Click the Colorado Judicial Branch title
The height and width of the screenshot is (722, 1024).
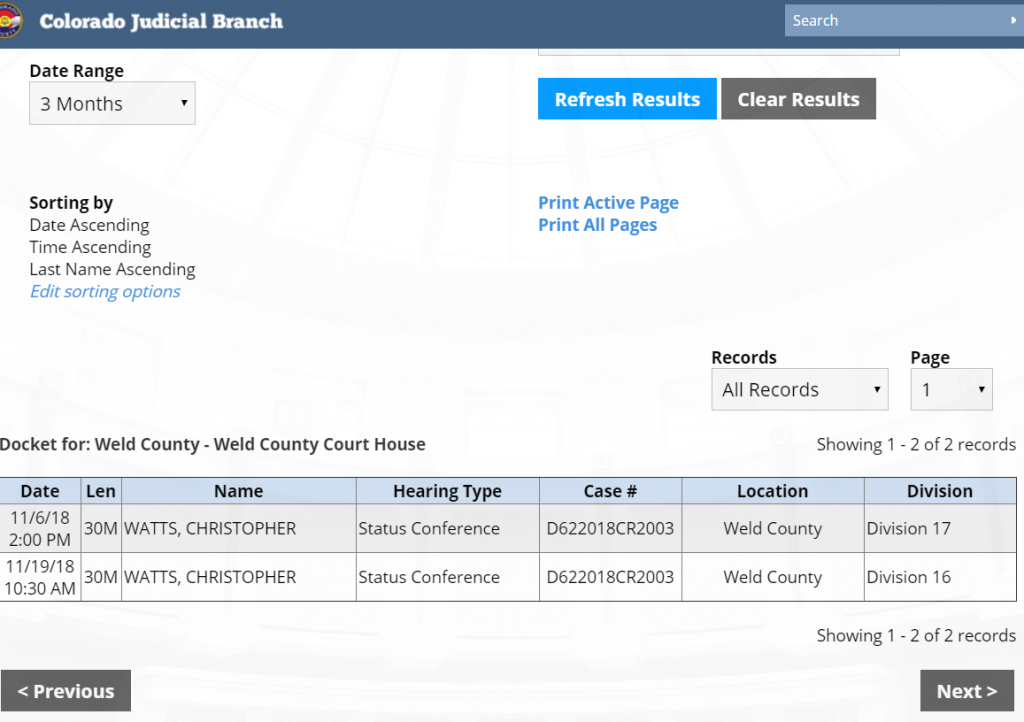coord(161,21)
